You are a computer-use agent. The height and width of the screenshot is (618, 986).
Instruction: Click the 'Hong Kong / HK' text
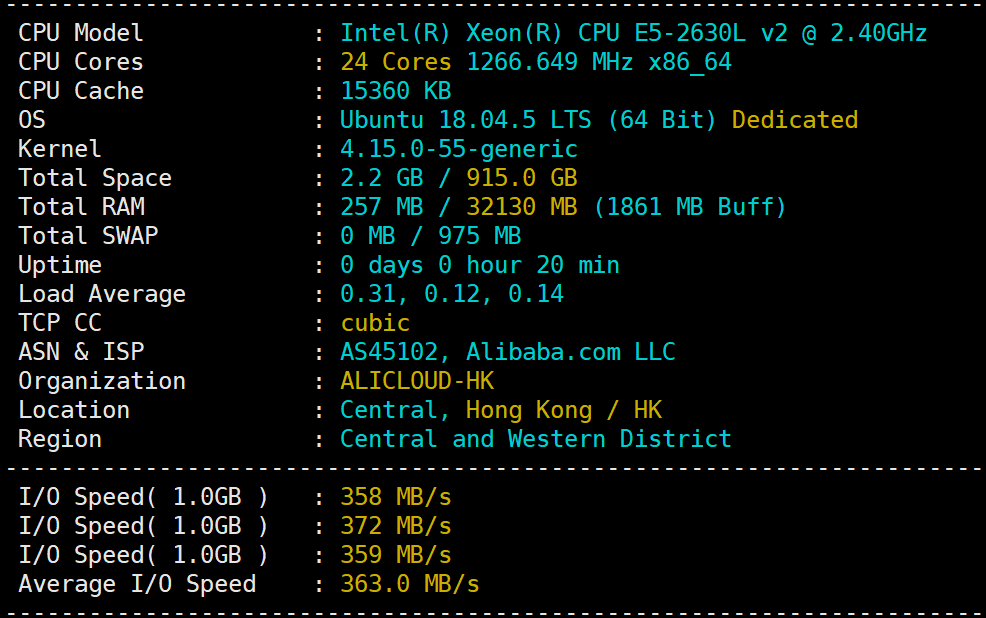(x=563, y=411)
